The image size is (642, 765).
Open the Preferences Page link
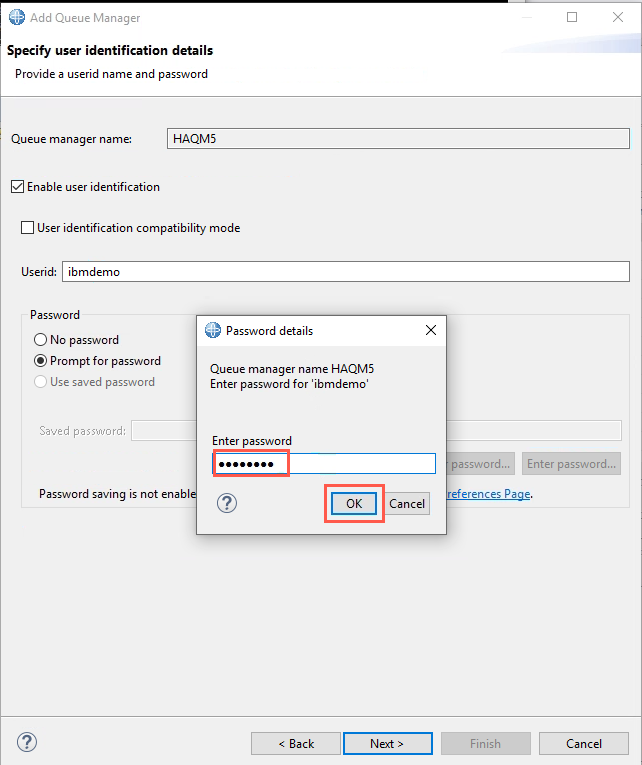tap(488, 494)
